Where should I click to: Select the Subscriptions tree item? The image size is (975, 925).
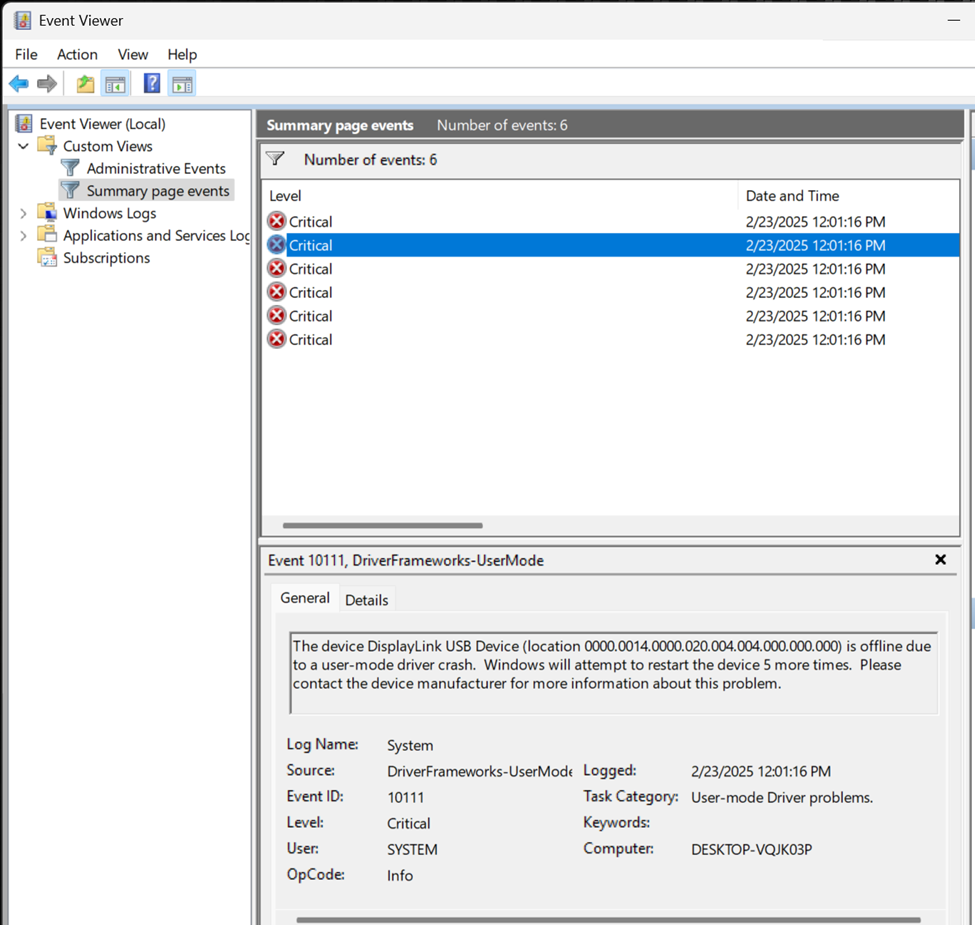(x=106, y=258)
